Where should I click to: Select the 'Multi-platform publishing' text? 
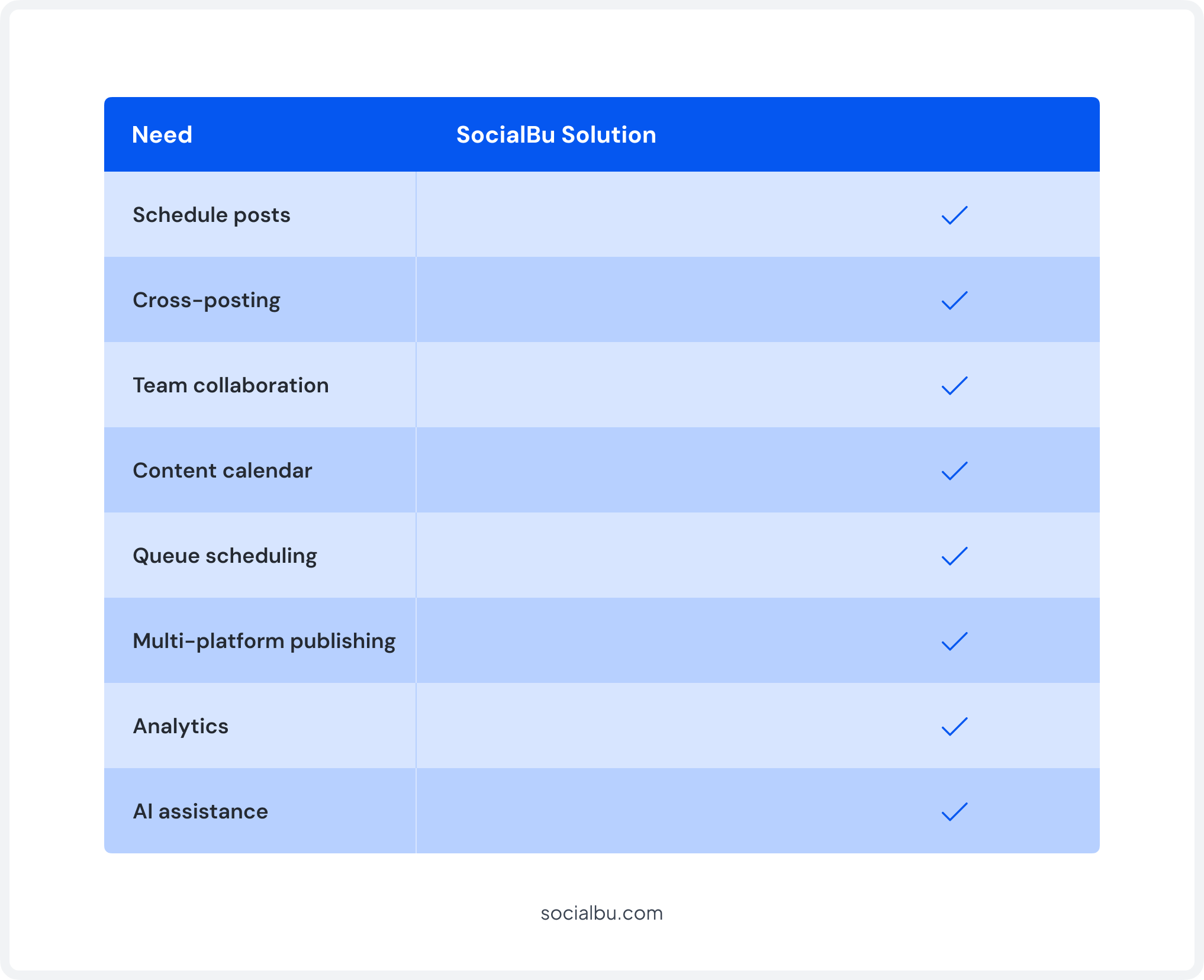264,641
